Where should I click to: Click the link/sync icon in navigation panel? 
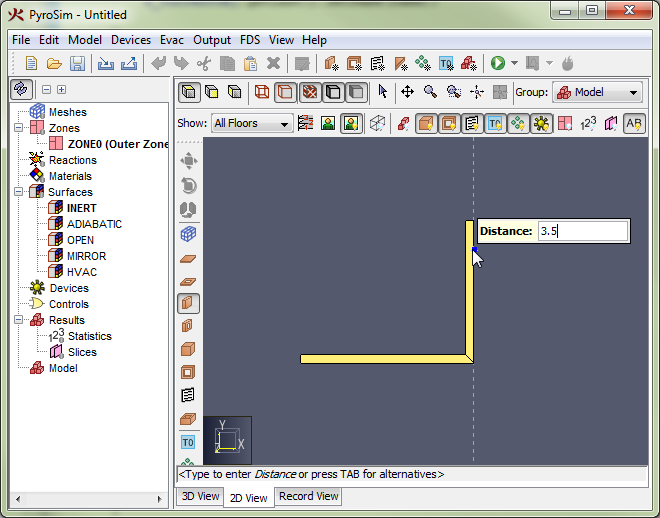tap(21, 89)
